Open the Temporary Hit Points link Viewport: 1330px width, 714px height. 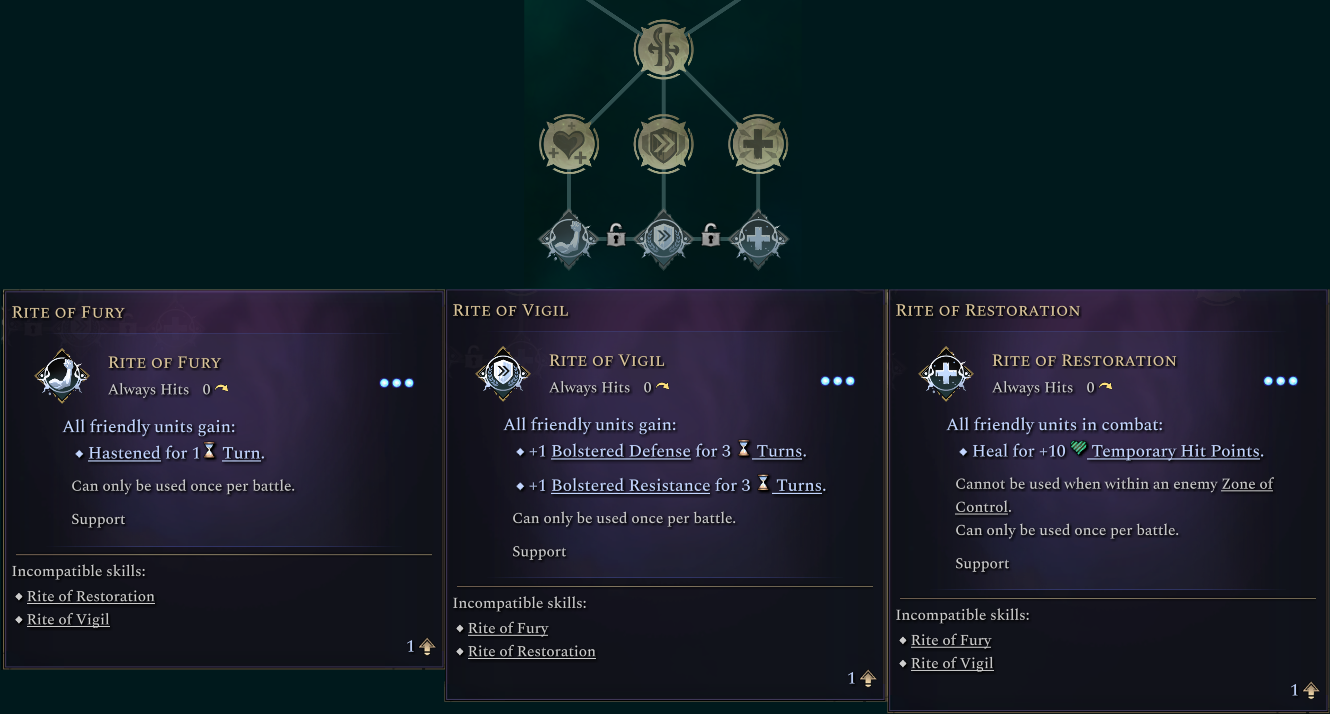click(1175, 451)
